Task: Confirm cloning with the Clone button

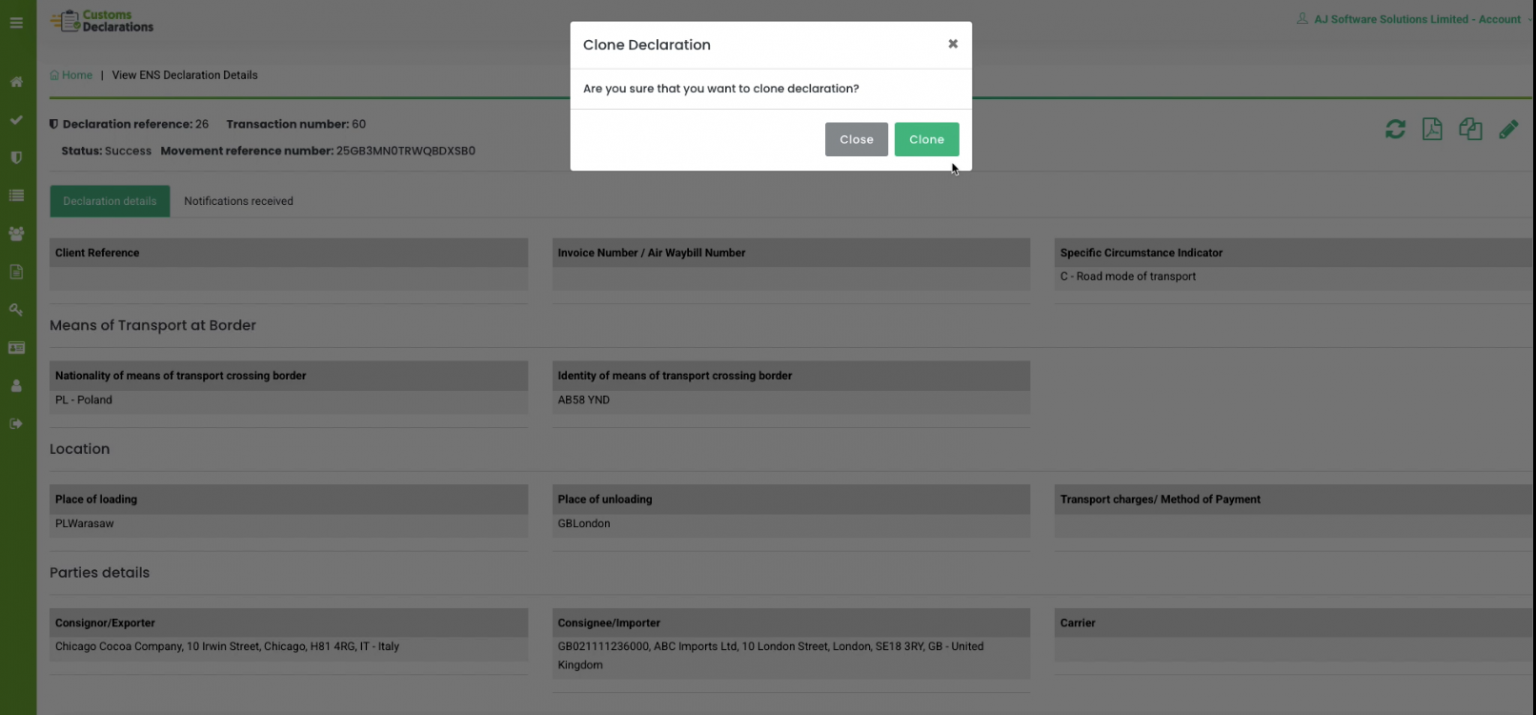Action: coord(926,139)
